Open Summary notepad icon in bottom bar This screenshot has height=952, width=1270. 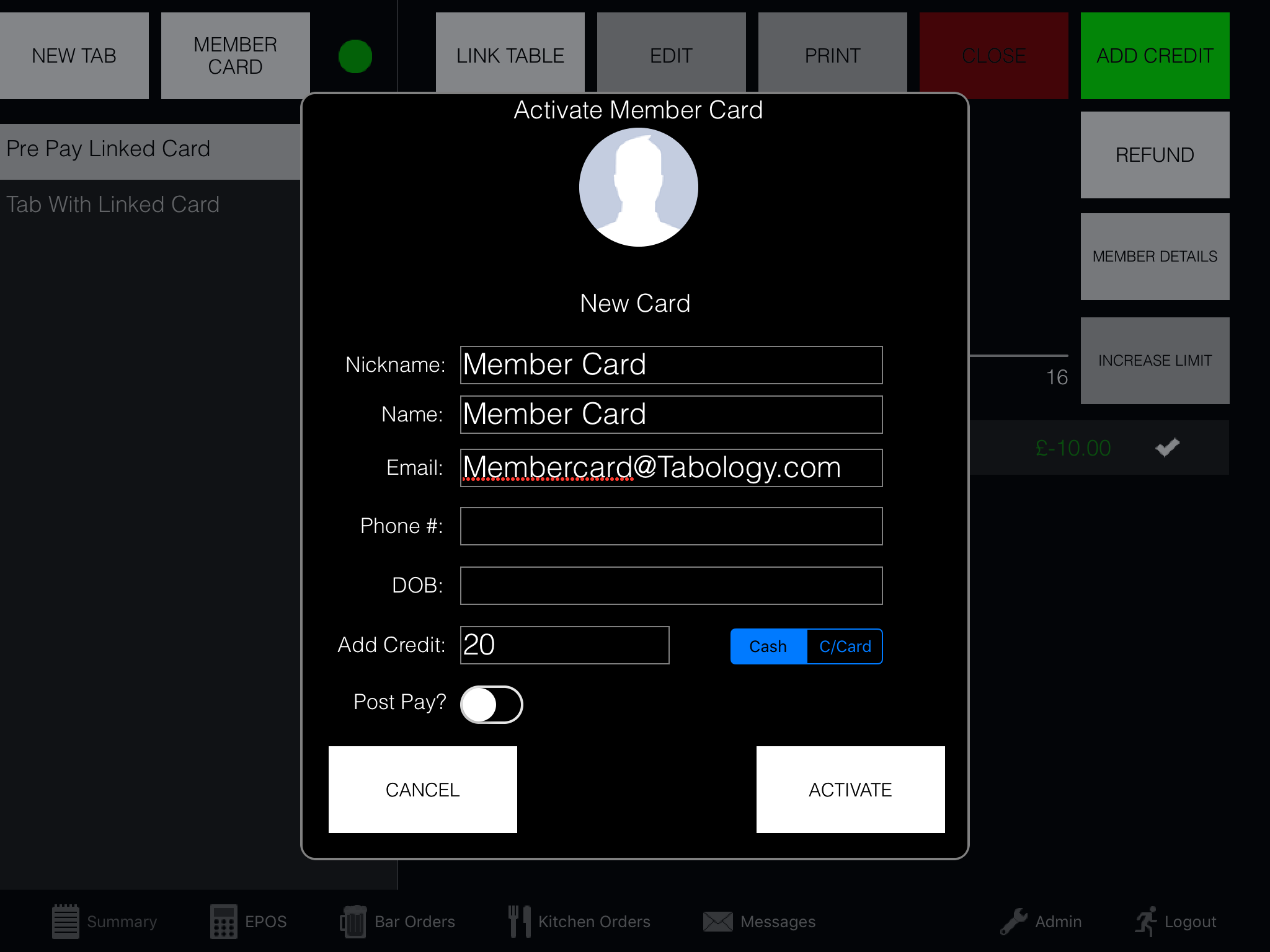[66, 922]
